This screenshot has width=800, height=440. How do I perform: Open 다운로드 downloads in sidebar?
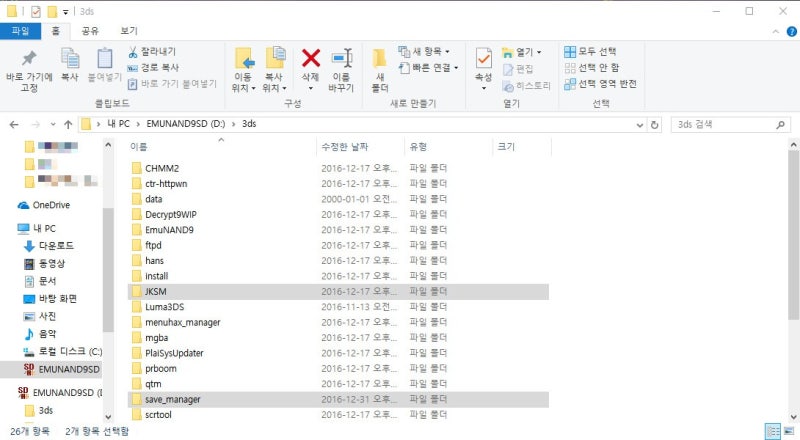pos(49,246)
